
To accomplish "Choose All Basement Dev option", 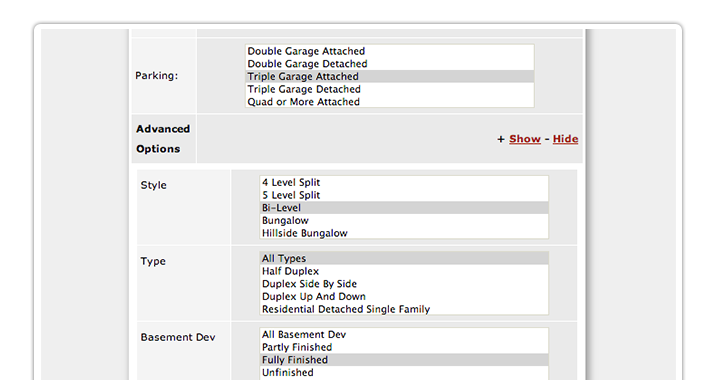I will pos(404,335).
